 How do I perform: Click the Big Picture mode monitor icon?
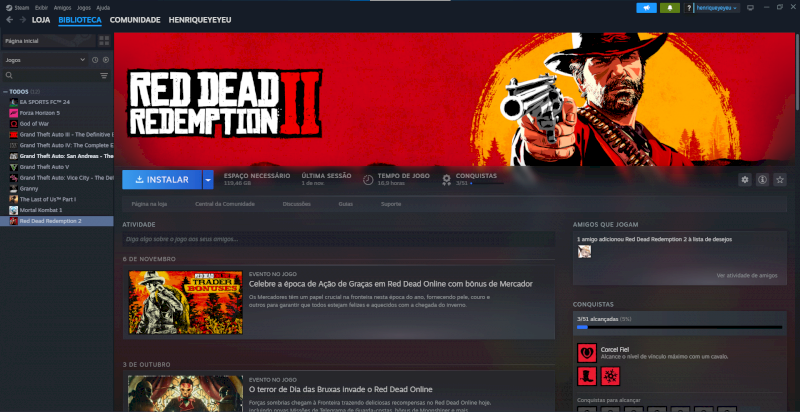click(x=750, y=8)
